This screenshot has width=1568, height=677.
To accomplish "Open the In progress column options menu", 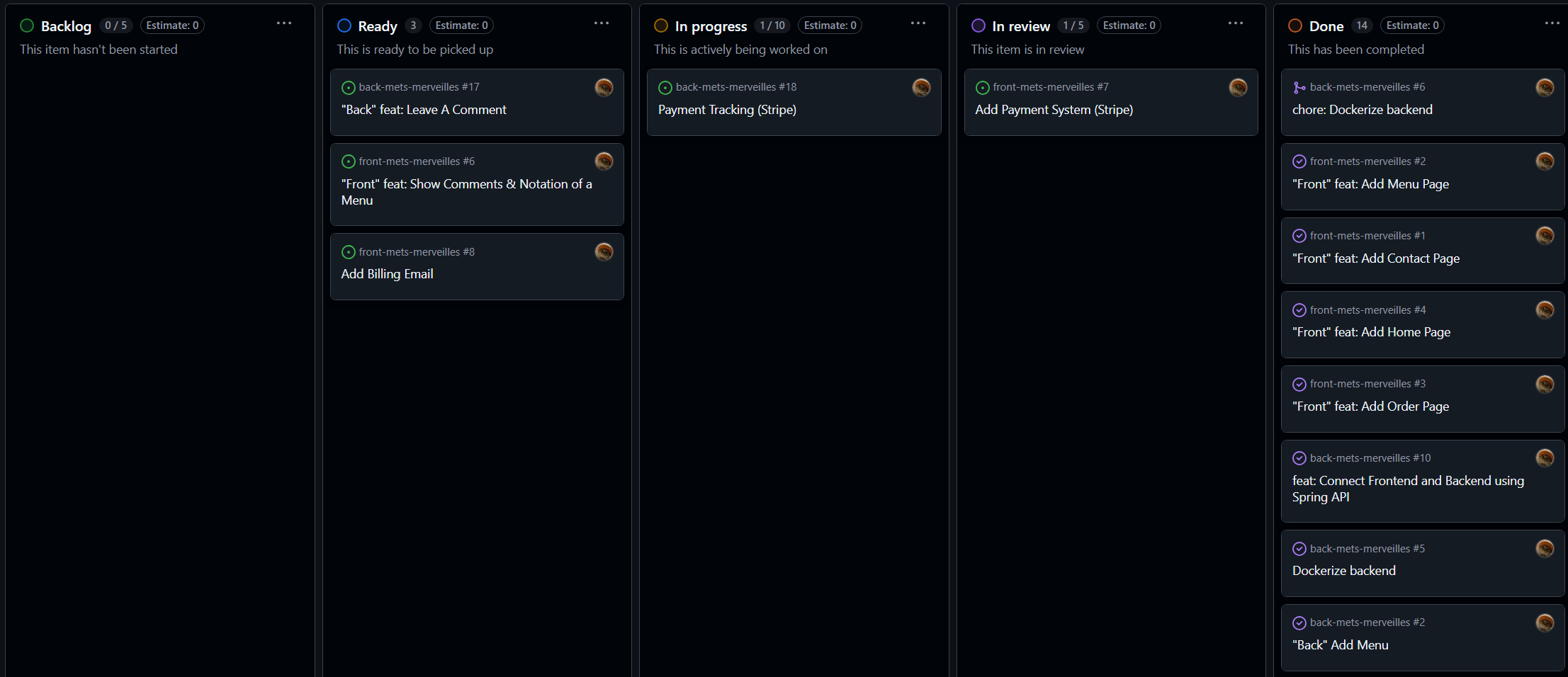I will (x=918, y=23).
